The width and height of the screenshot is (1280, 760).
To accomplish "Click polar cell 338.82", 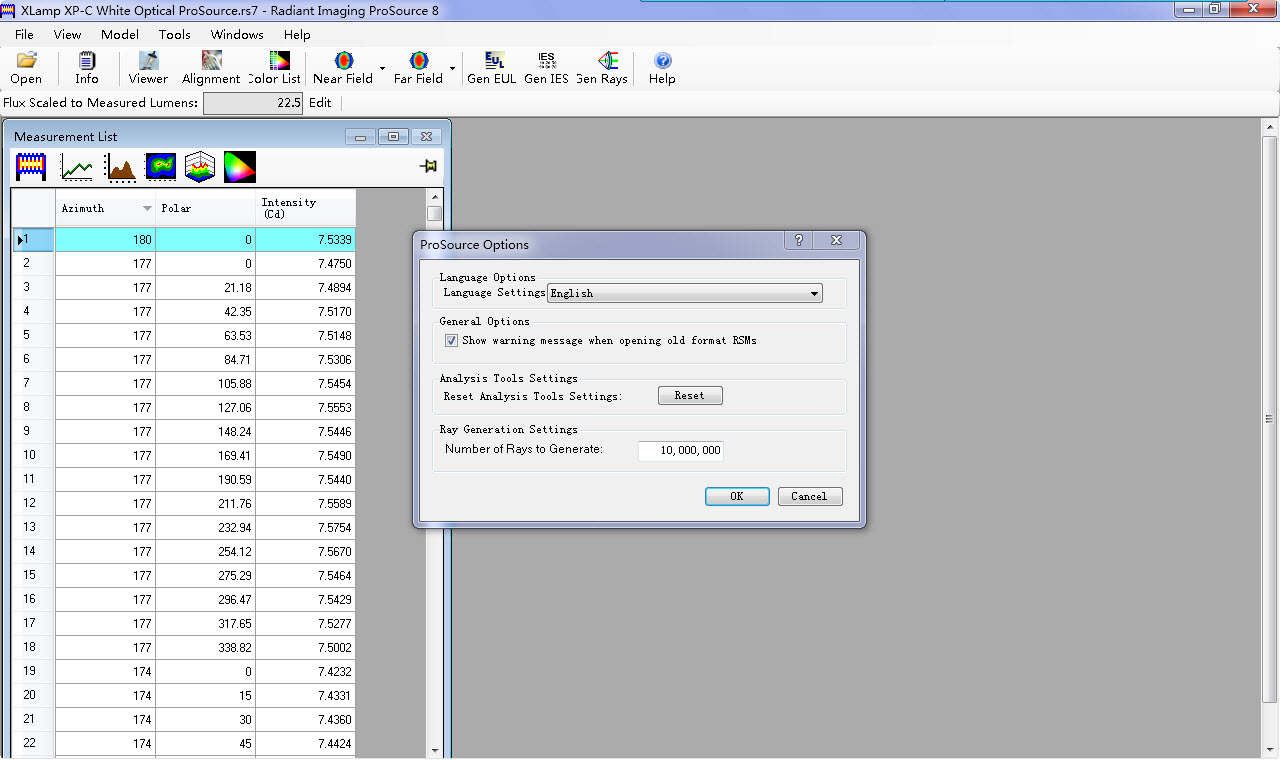I will (x=205, y=648).
